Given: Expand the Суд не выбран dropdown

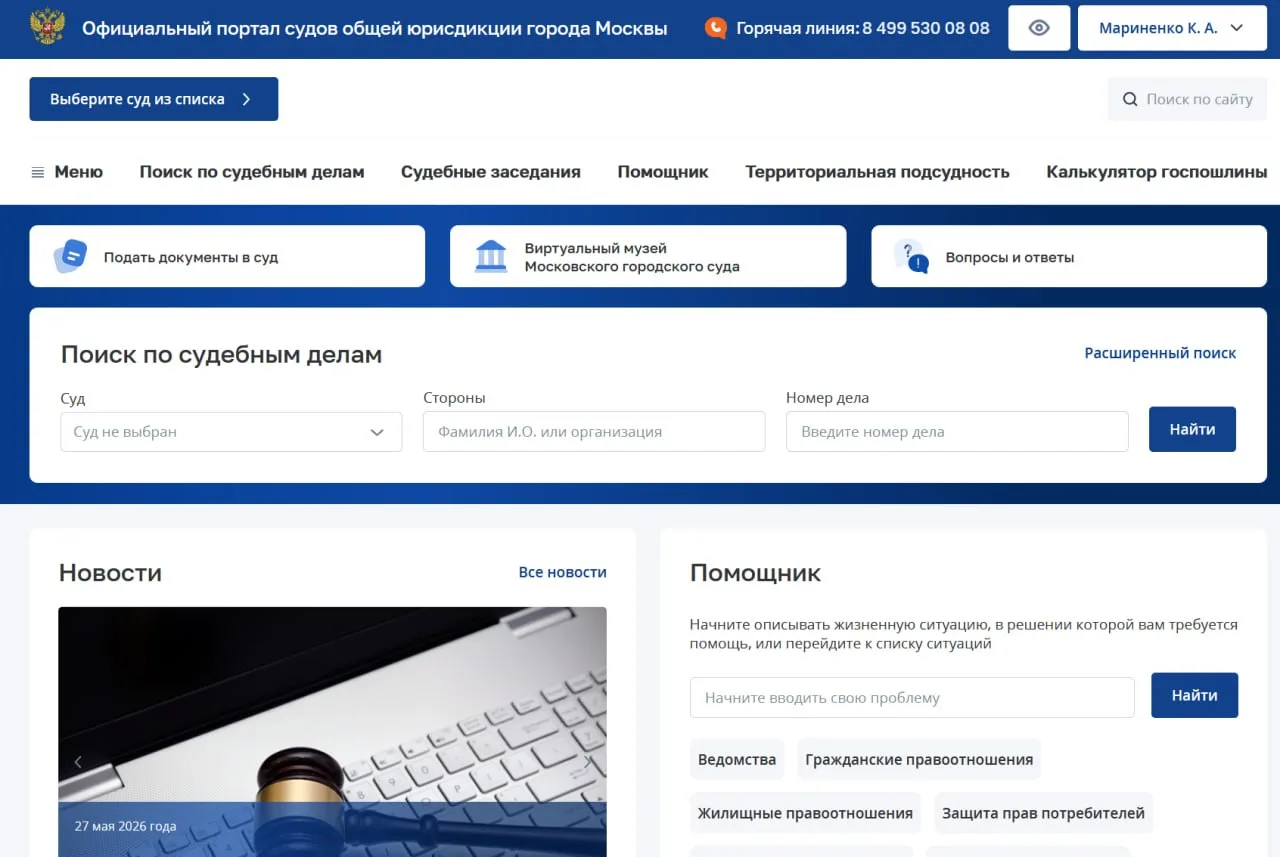Looking at the screenshot, I should (x=231, y=432).
